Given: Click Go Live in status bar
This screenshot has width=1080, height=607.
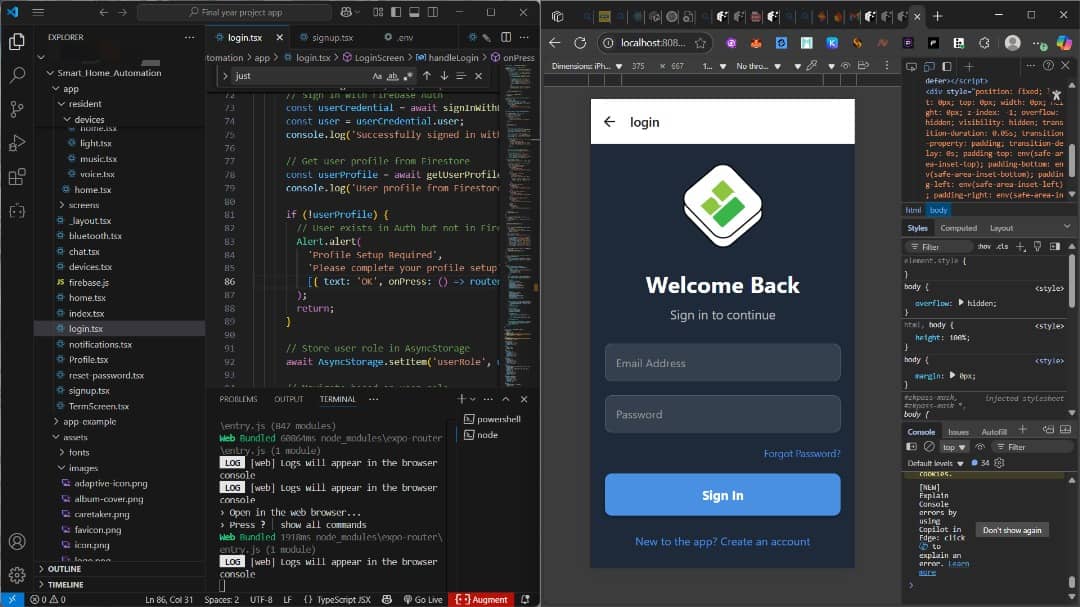Looking at the screenshot, I should 423,599.
